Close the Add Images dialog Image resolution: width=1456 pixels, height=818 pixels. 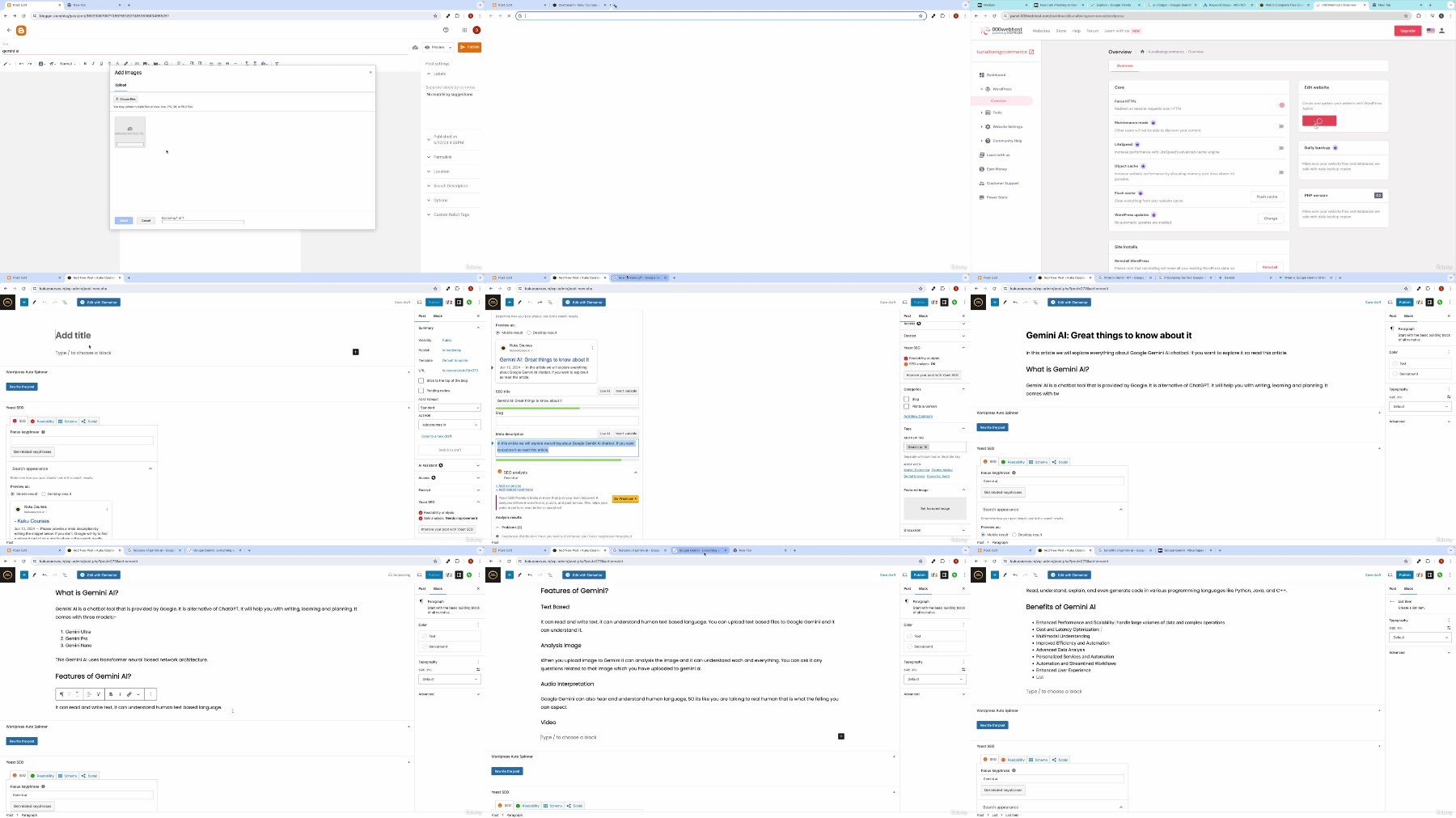(x=370, y=72)
